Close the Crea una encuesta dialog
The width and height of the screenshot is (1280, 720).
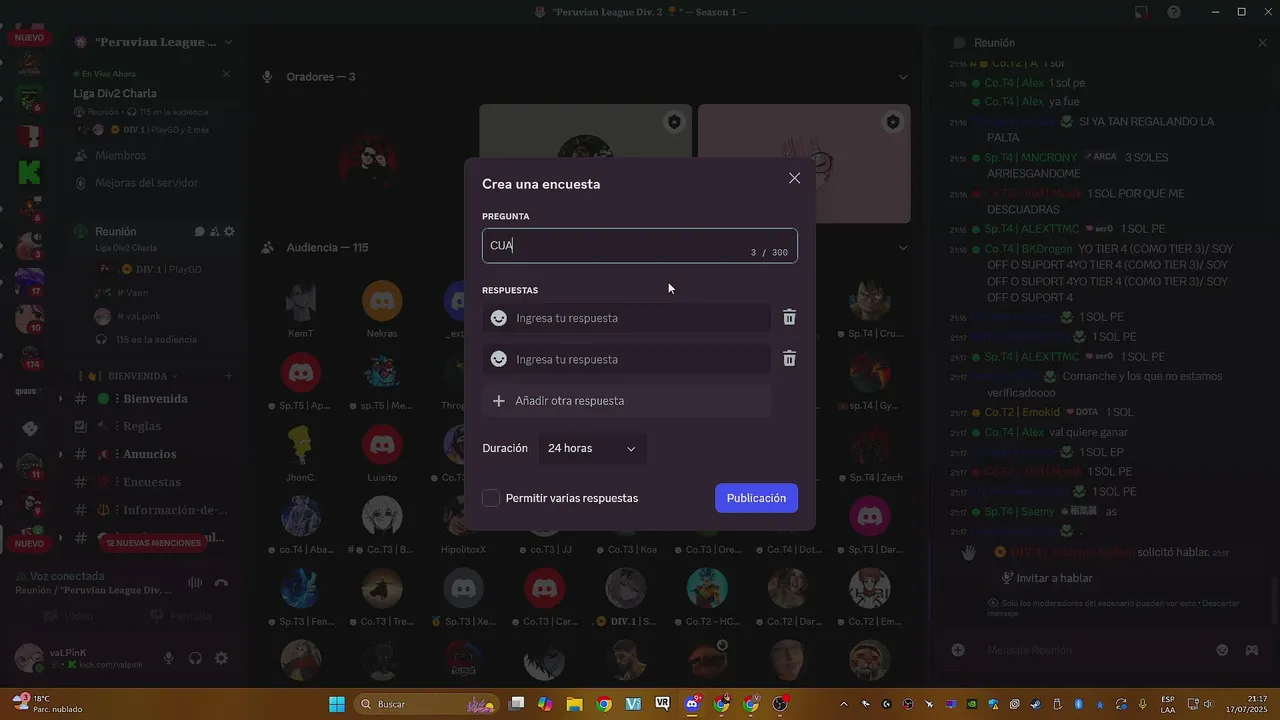794,178
